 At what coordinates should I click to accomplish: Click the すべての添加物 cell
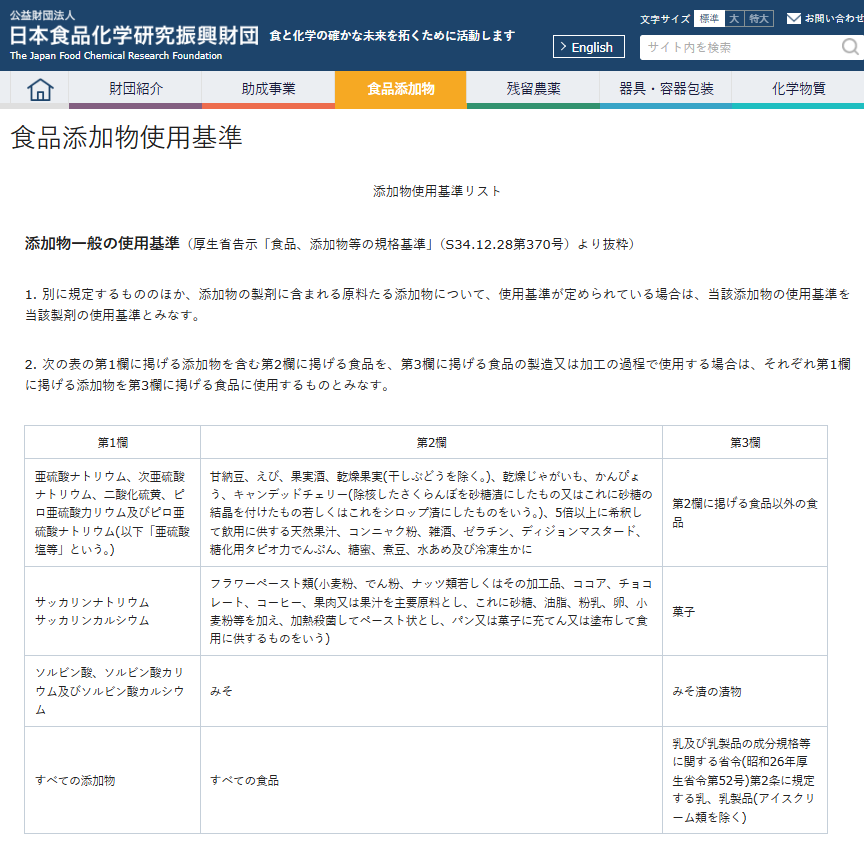pyautogui.click(x=112, y=780)
